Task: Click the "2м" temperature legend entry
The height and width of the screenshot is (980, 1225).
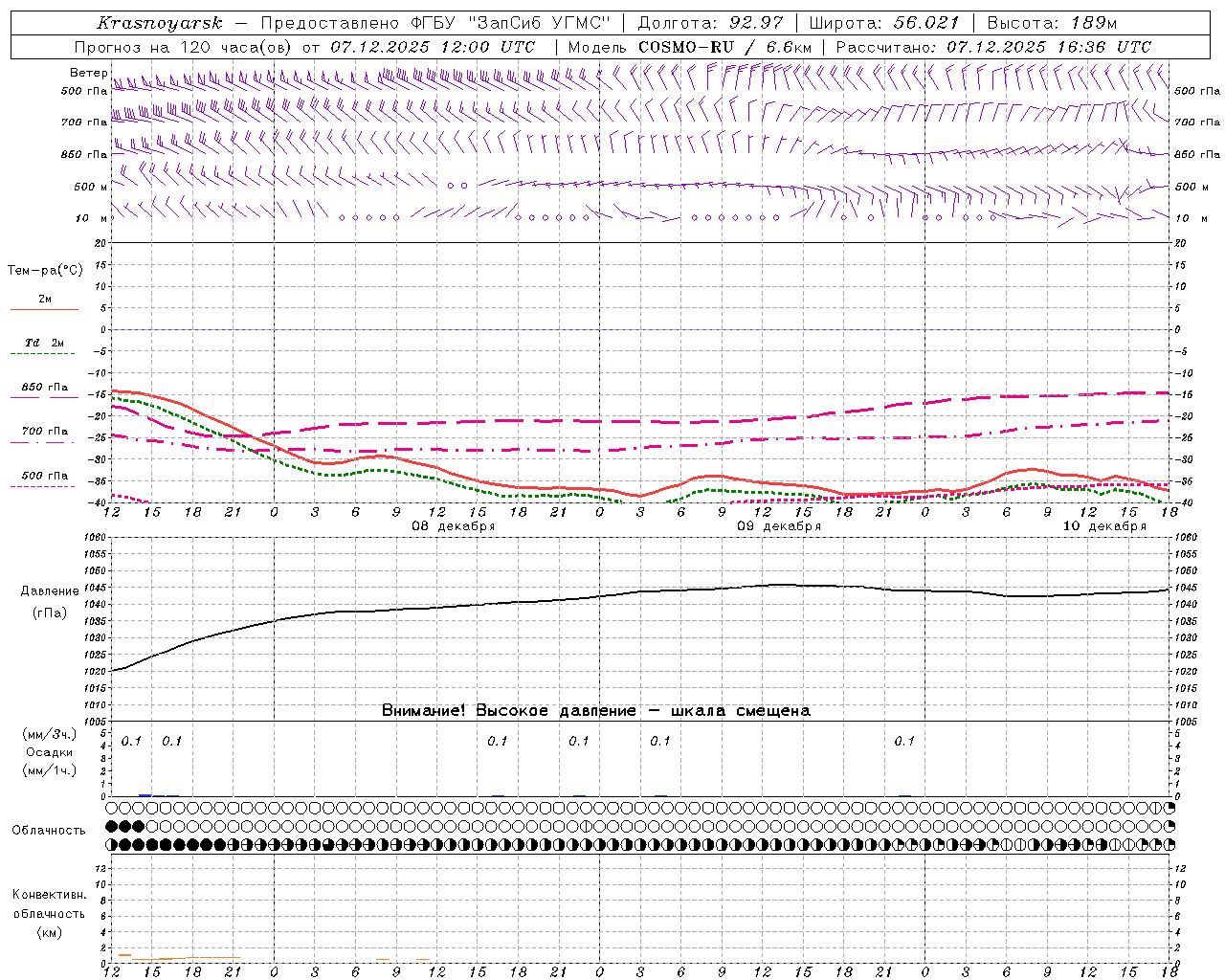Action: 45,299
